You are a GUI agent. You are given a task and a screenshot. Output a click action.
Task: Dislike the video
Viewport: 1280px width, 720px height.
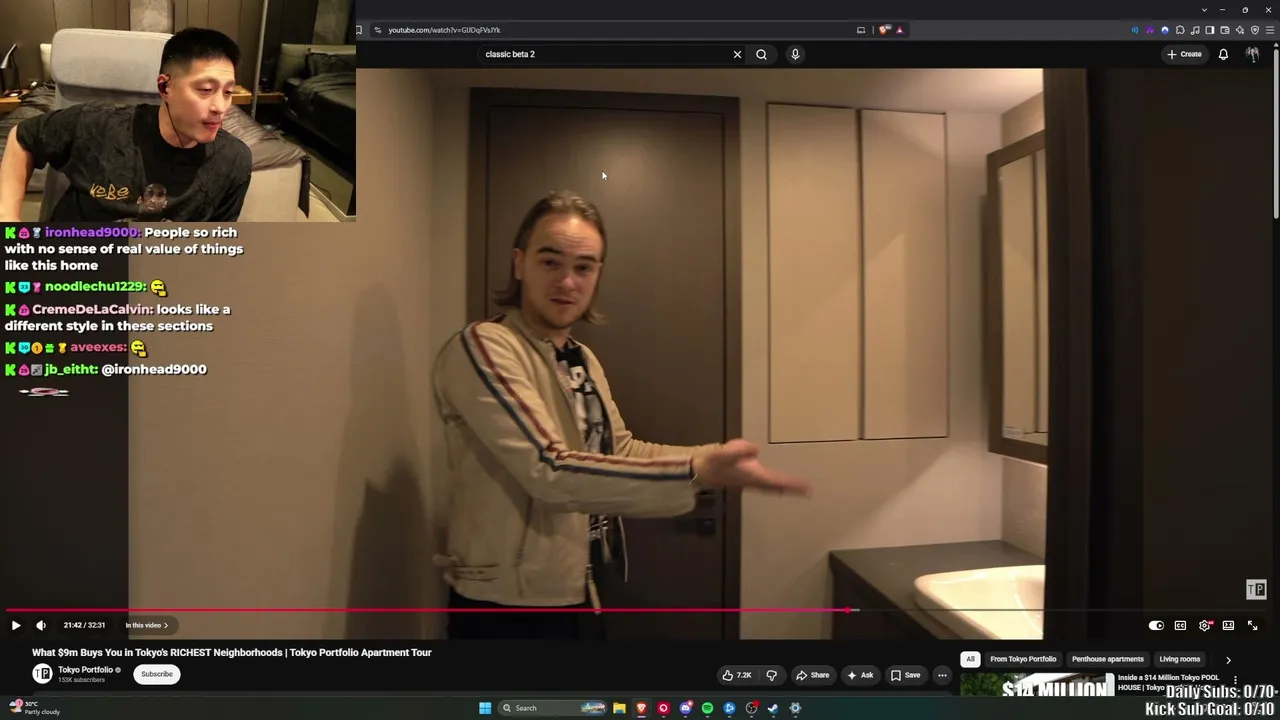[771, 675]
